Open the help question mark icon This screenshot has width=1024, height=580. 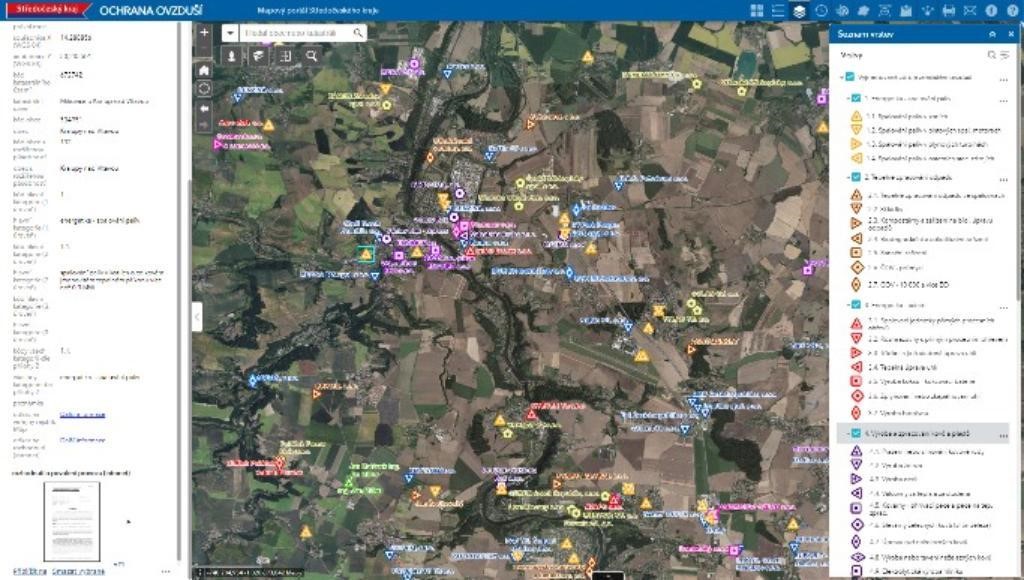(x=1012, y=11)
